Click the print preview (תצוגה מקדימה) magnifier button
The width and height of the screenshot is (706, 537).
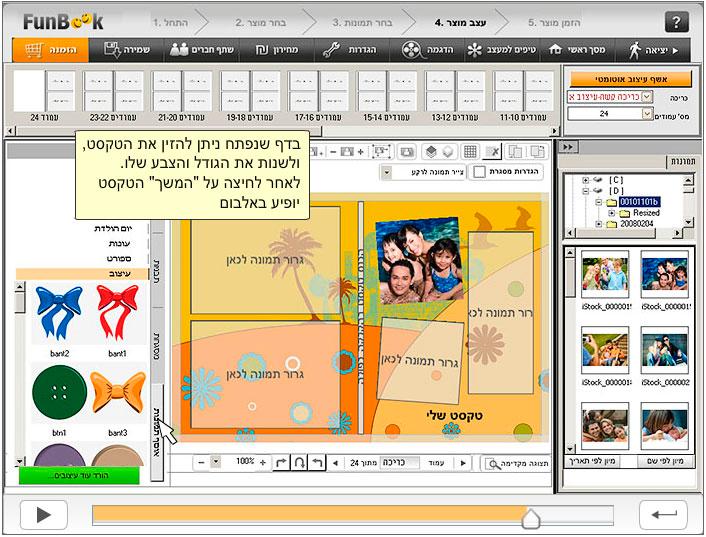[x=518, y=464]
